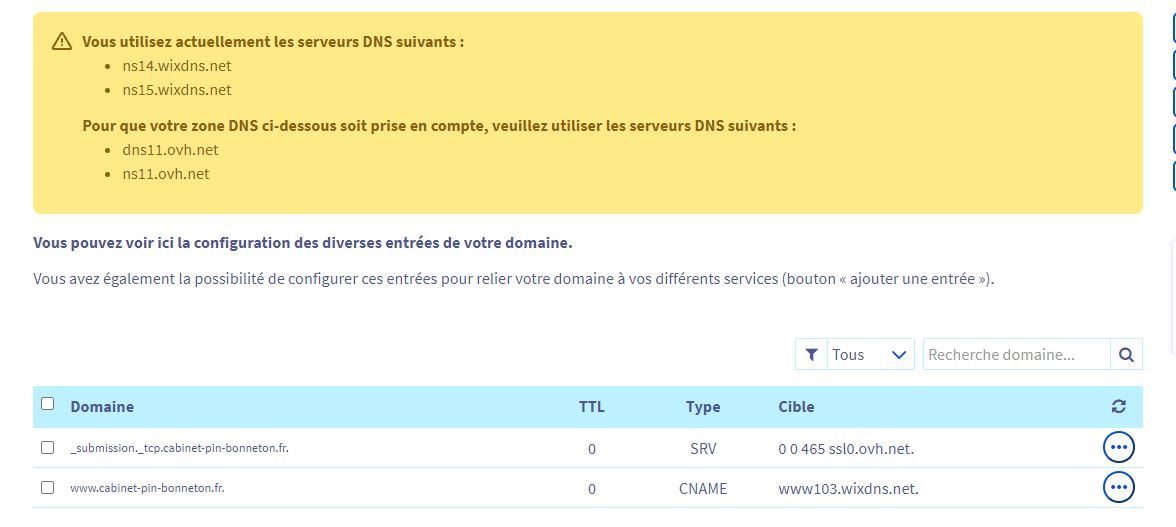The image size is (1176, 527).
Task: Focus the "Recherche domaine..." search field
Action: pyautogui.click(x=1015, y=355)
